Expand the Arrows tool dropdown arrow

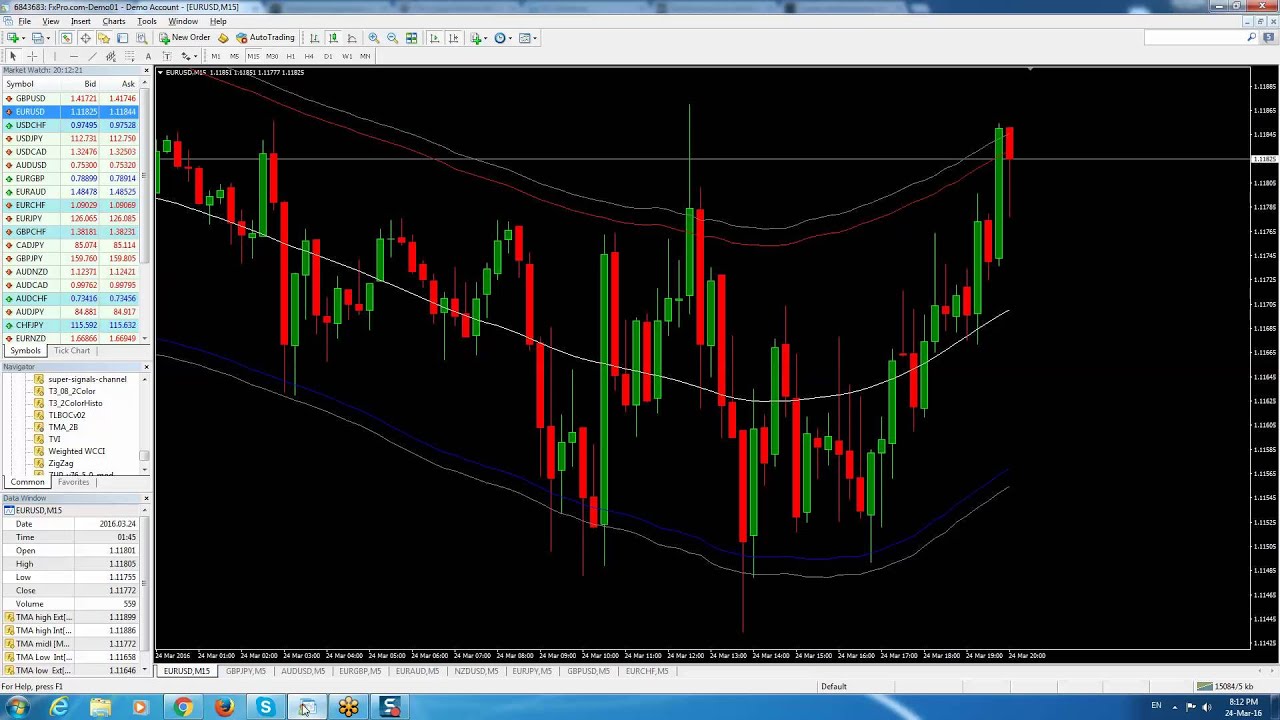pyautogui.click(x=196, y=56)
